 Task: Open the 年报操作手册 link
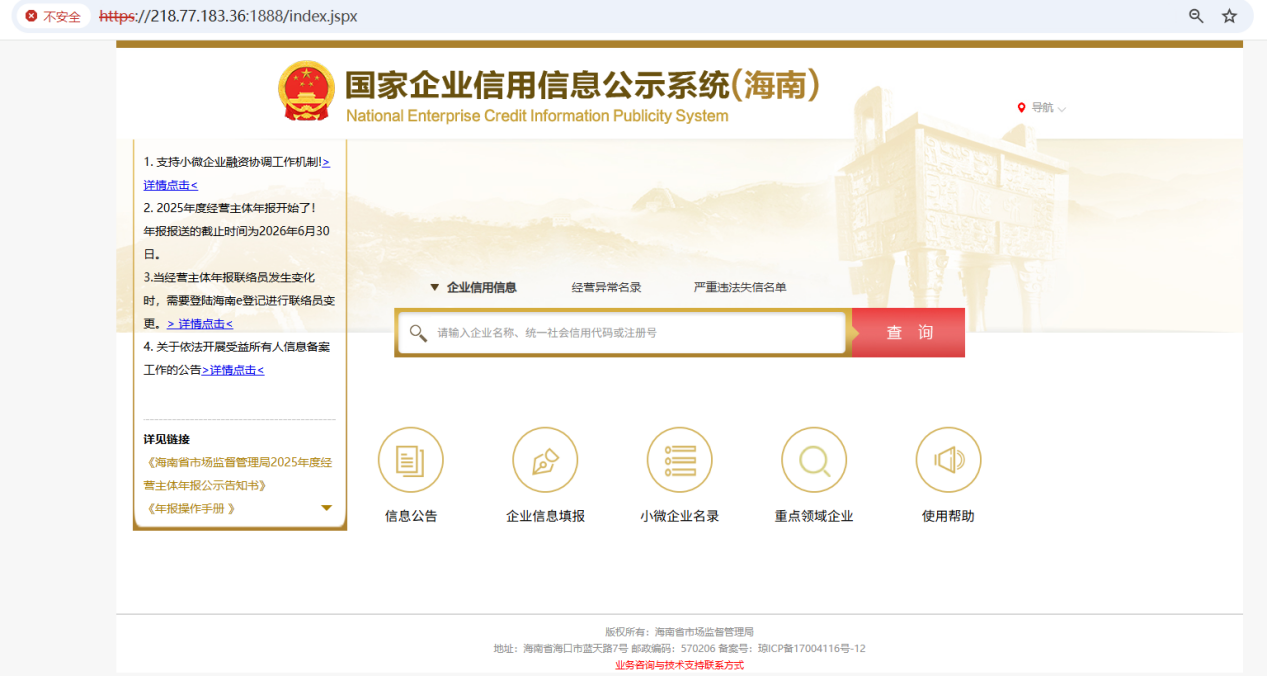190,509
